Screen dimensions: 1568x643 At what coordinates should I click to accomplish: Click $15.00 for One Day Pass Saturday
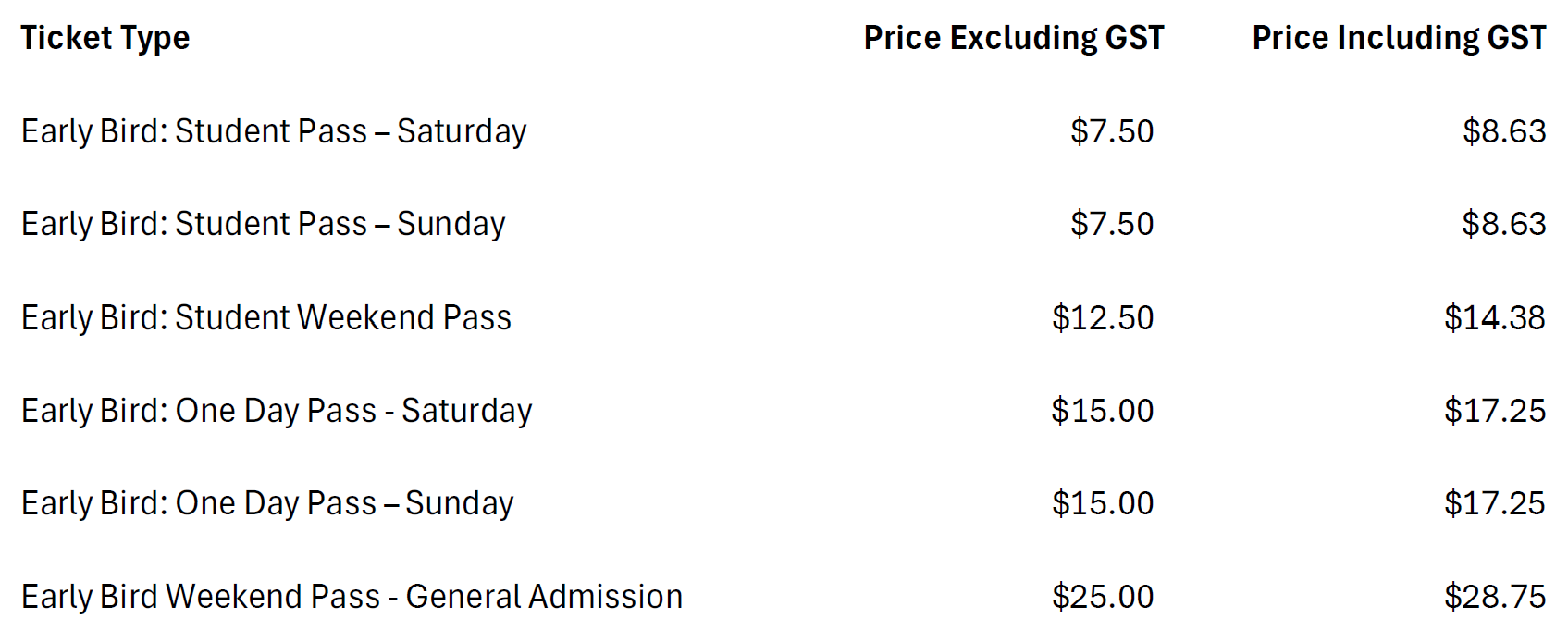[1103, 411]
